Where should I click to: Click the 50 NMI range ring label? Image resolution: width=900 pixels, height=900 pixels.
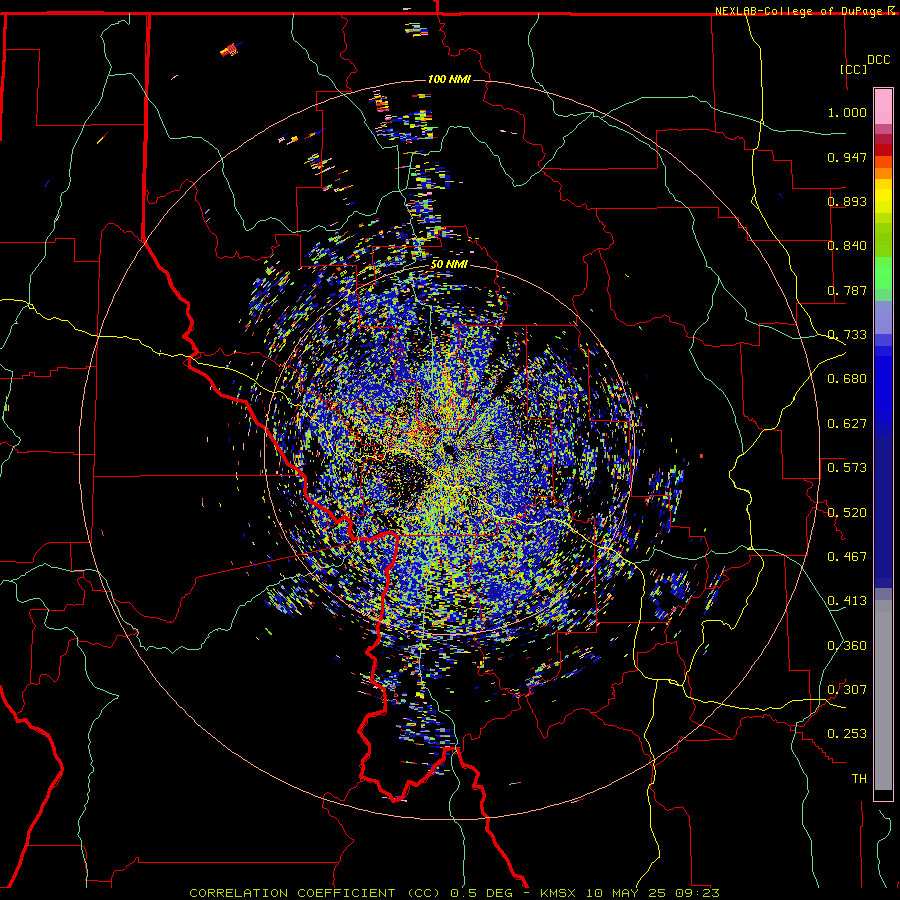(449, 264)
